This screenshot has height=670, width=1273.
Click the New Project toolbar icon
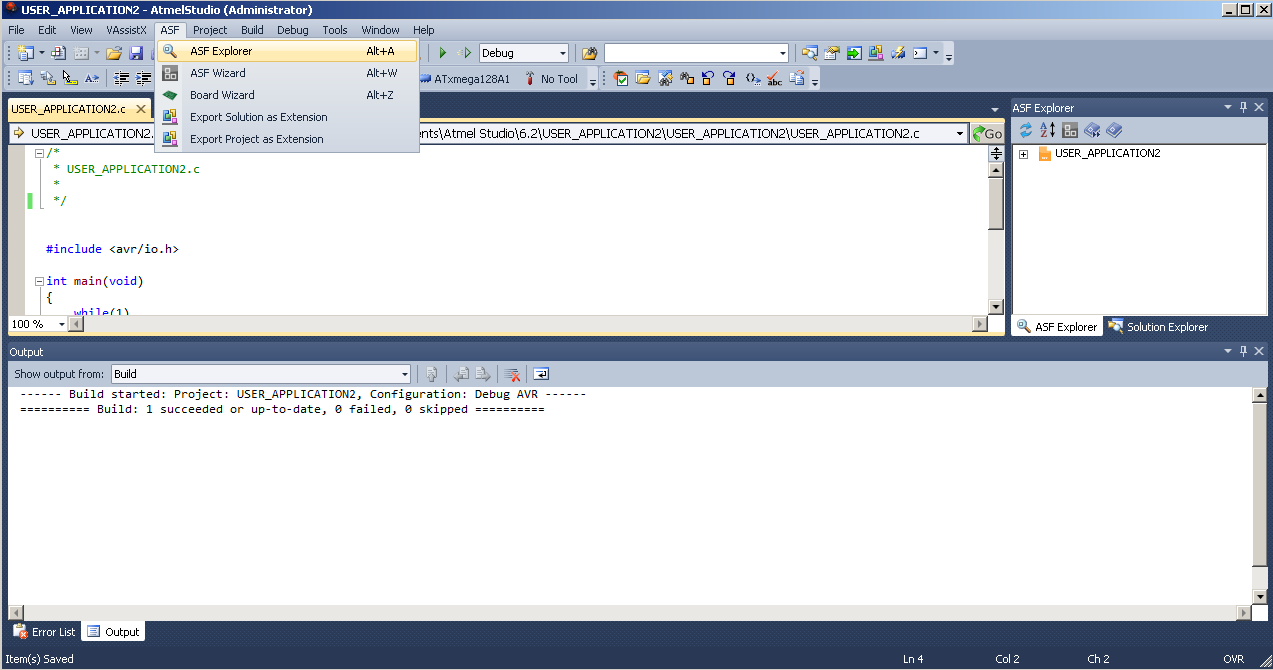coord(25,53)
